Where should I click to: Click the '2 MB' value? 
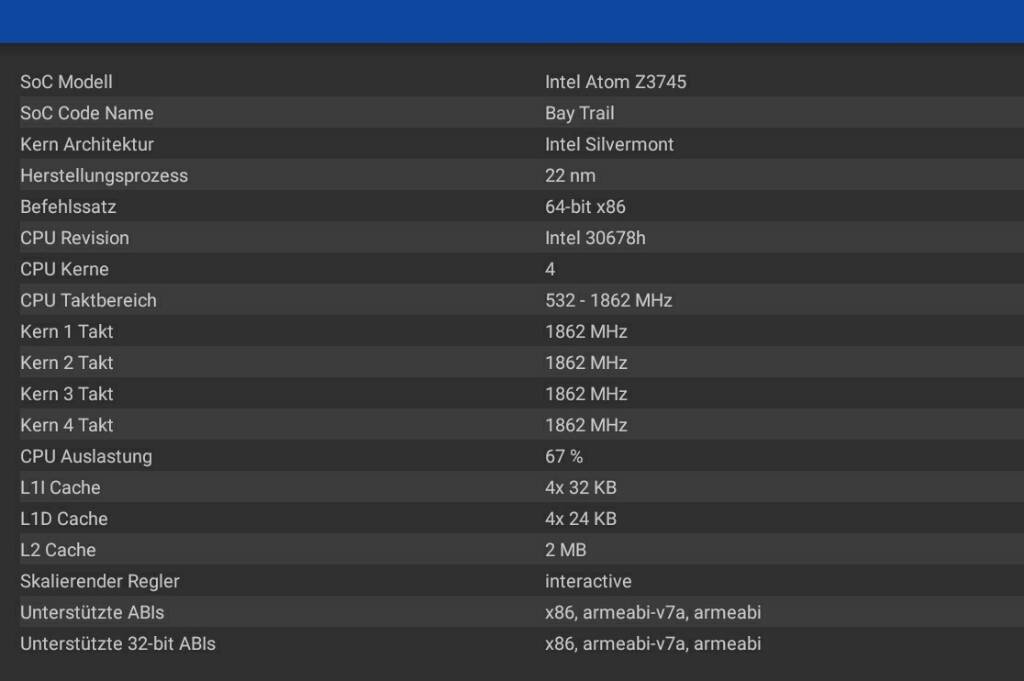pyautogui.click(x=566, y=550)
